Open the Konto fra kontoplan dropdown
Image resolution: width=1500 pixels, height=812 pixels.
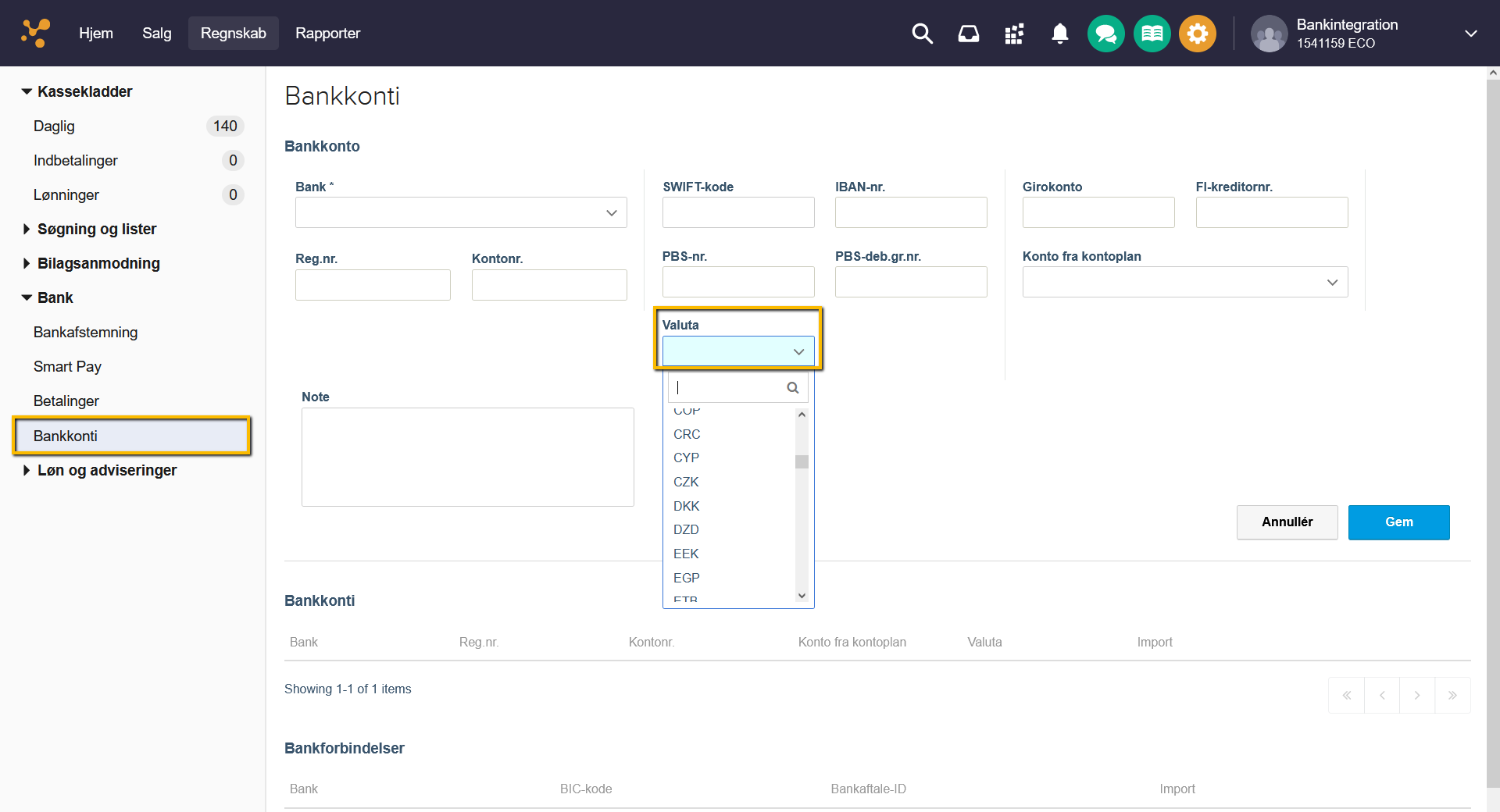tap(1184, 282)
